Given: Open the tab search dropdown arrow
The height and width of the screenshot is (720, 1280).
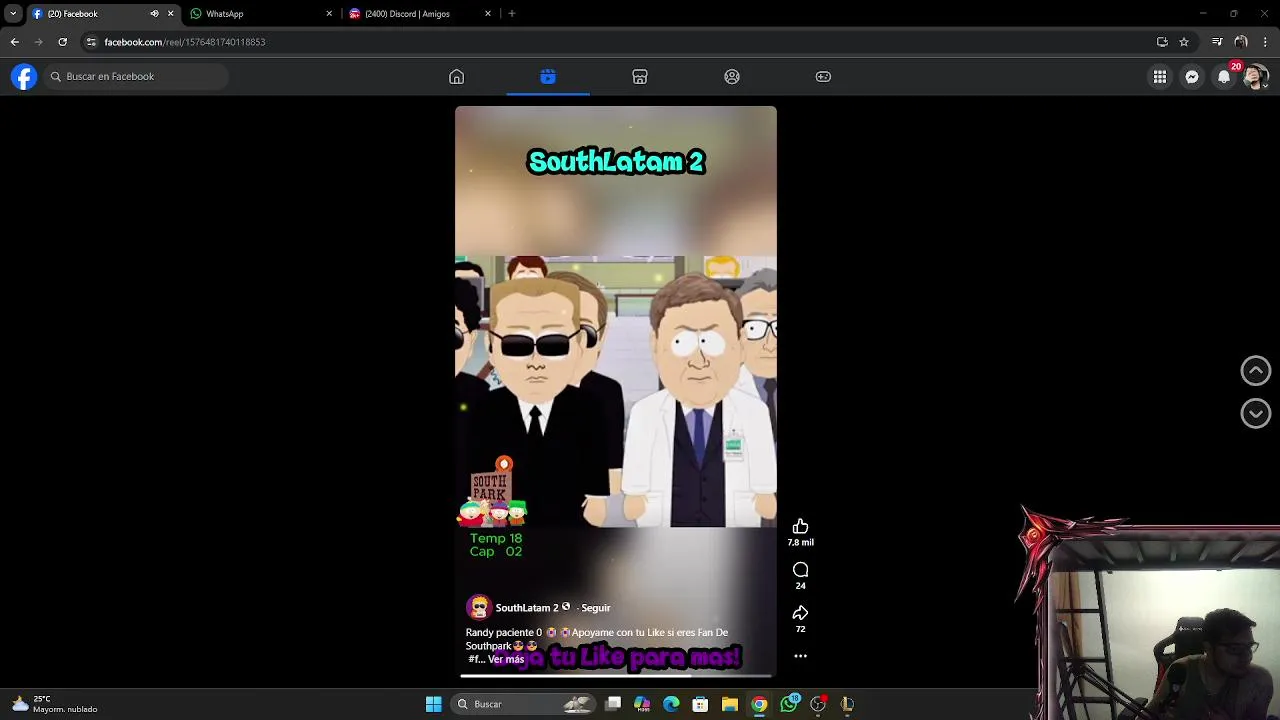Looking at the screenshot, I should [13, 14].
